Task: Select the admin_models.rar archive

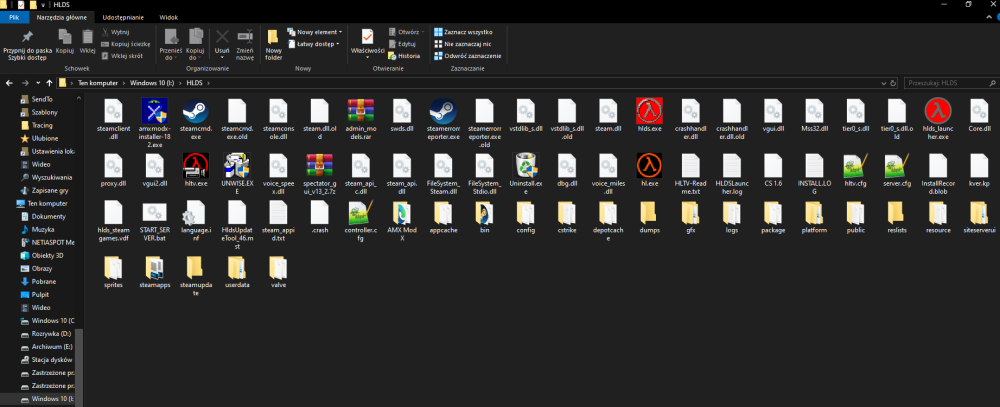Action: pyautogui.click(x=361, y=108)
